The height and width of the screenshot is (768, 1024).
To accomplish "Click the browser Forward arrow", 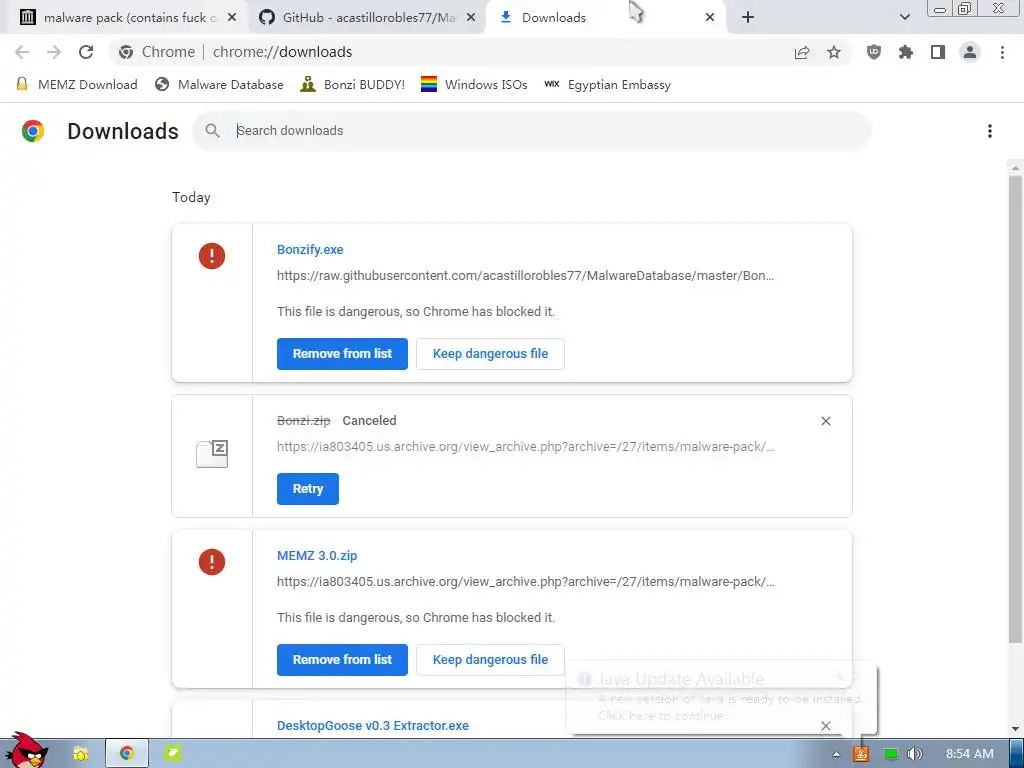I will [54, 52].
